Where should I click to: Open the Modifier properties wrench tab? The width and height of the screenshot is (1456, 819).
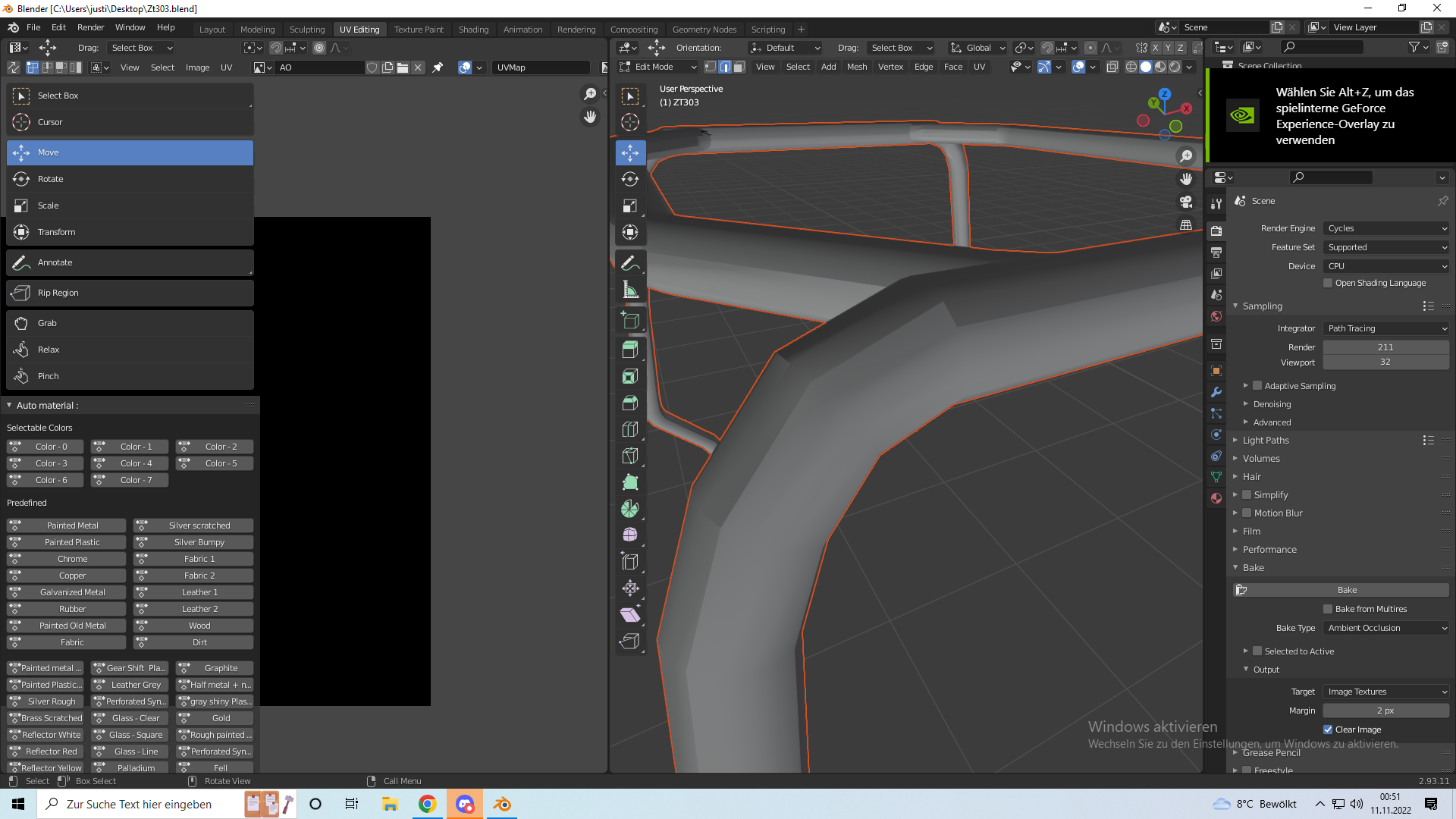(x=1216, y=392)
